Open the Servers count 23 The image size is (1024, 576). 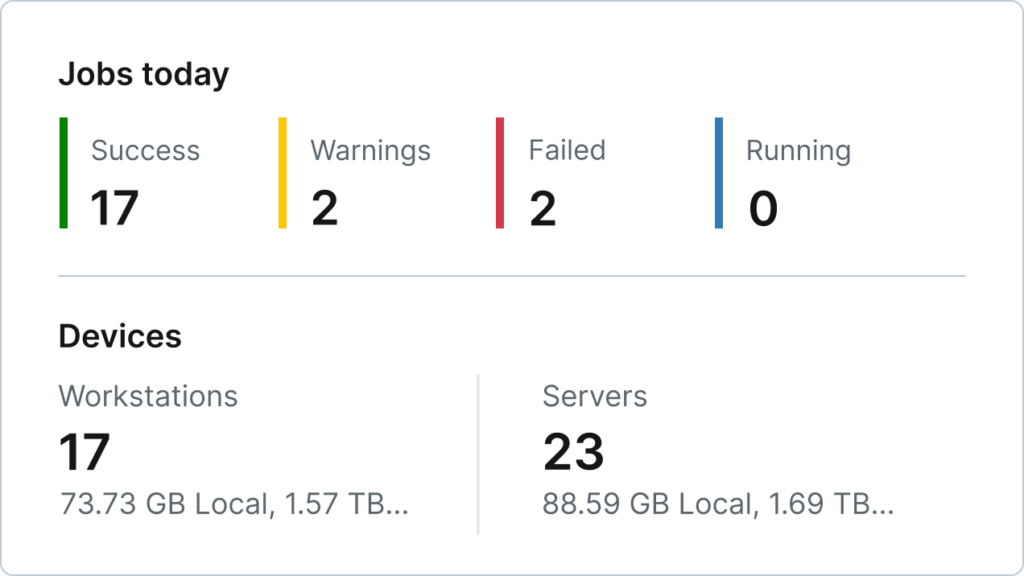pos(574,453)
